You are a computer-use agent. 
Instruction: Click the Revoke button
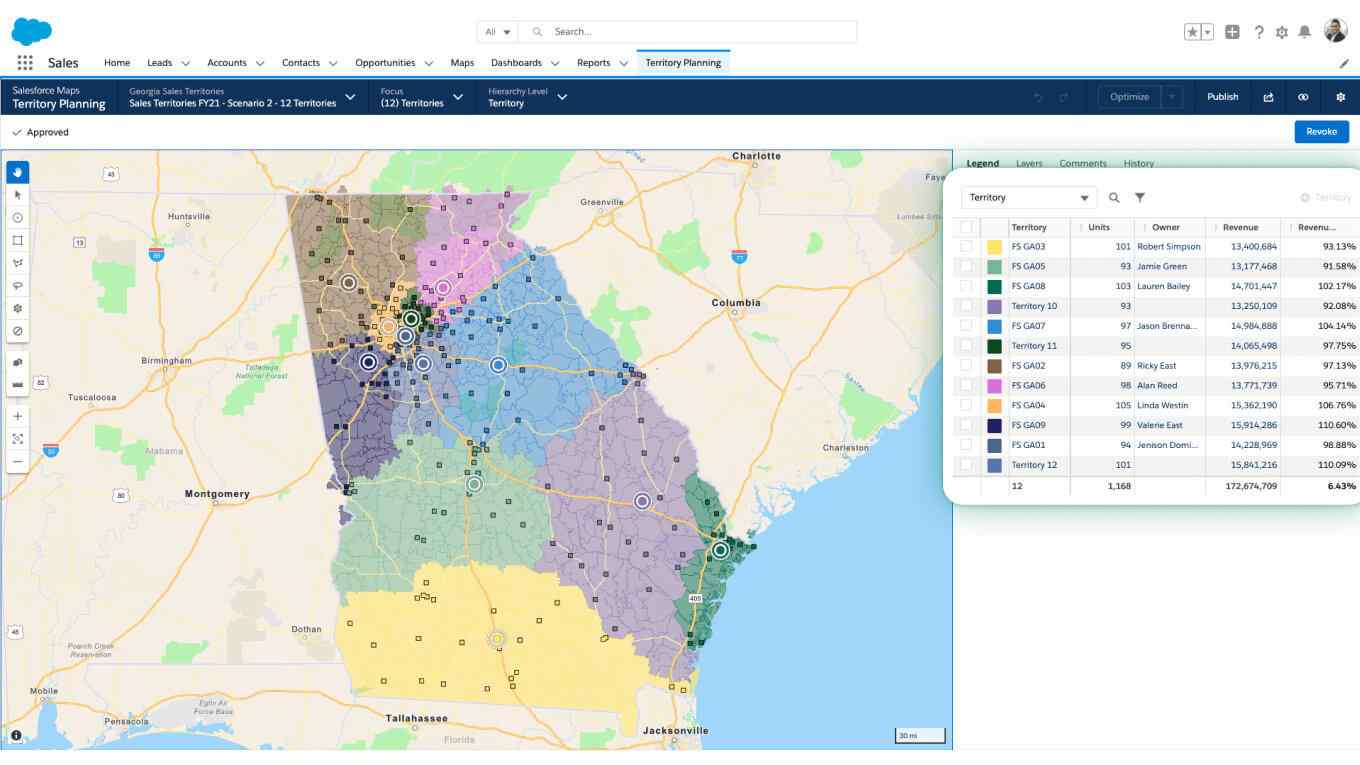1321,132
